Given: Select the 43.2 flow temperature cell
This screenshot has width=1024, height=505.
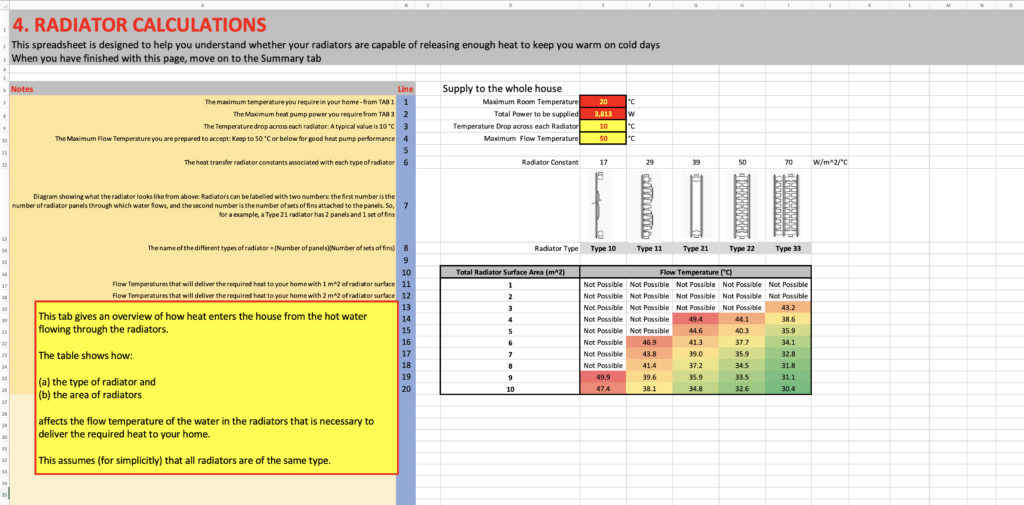Looking at the screenshot, I should coord(788,307).
